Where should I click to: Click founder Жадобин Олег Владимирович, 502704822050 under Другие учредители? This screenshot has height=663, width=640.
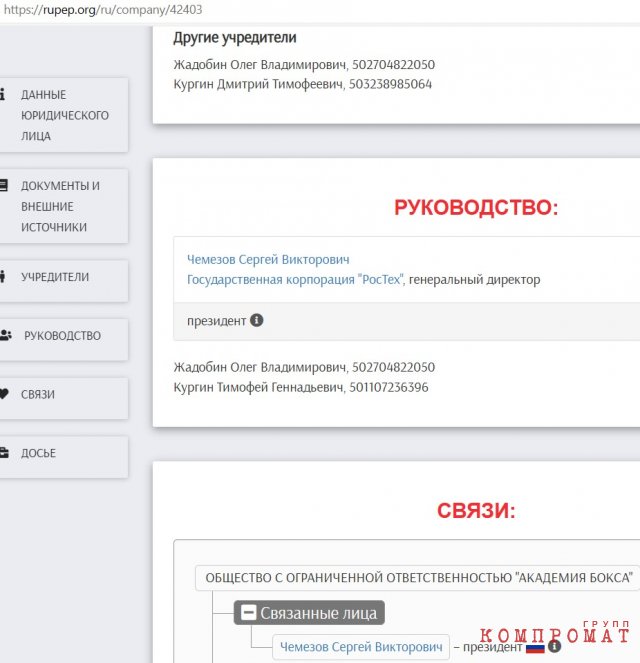coord(304,65)
